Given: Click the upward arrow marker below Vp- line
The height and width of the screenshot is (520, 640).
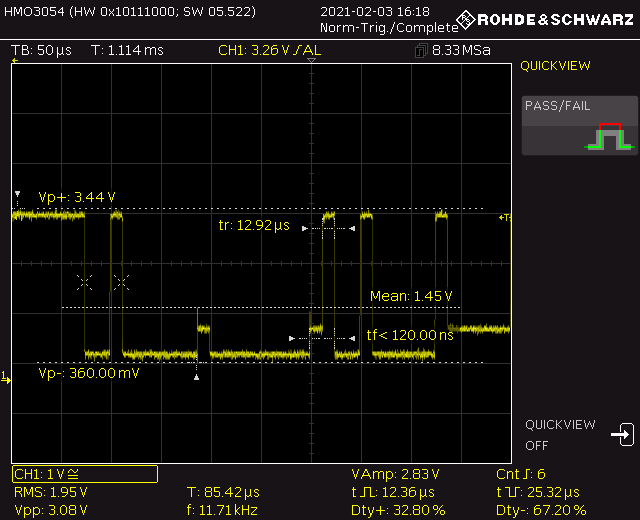Looking at the screenshot, I should coord(196,377).
